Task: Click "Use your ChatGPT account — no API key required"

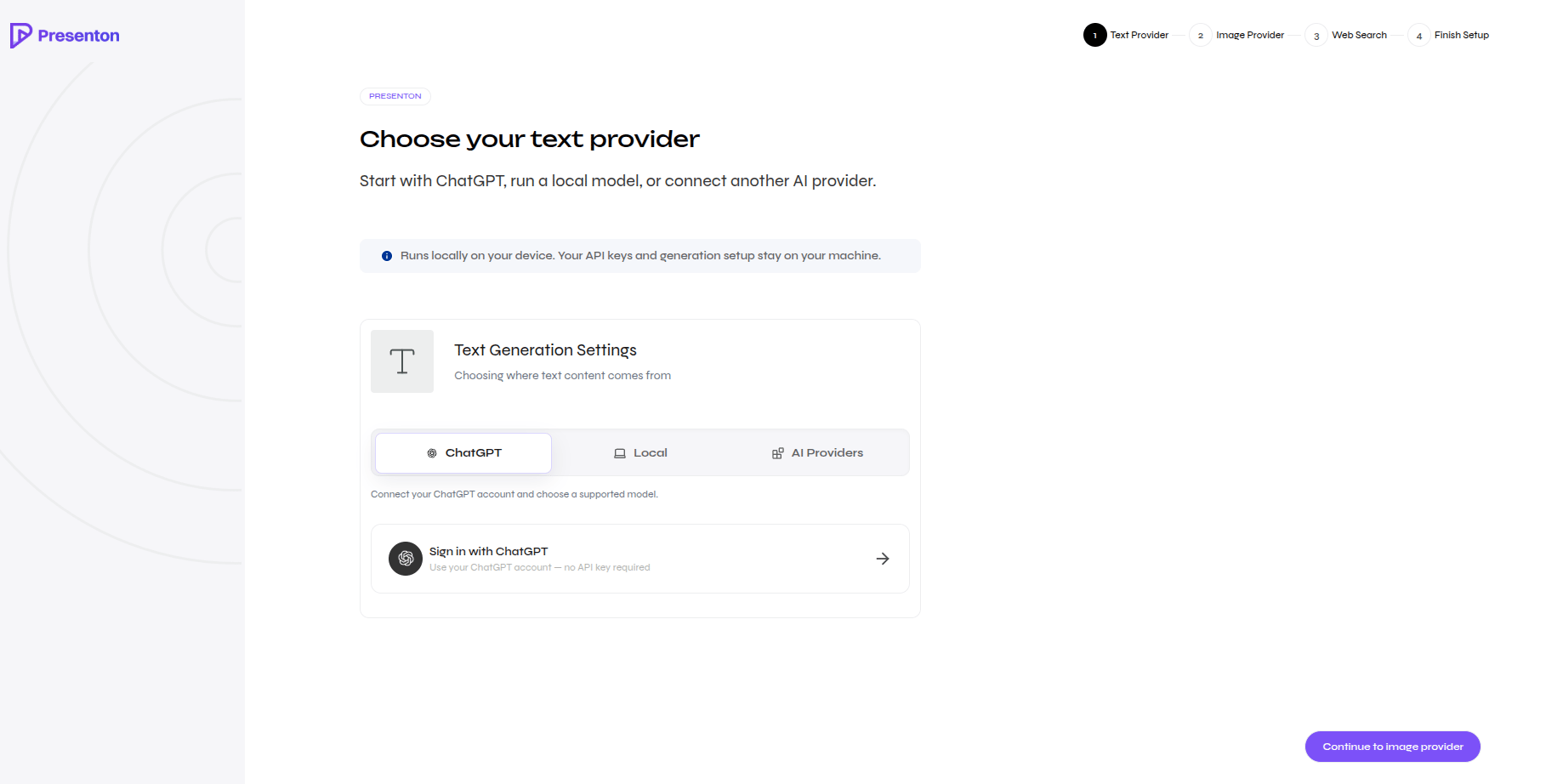Action: pos(539,568)
